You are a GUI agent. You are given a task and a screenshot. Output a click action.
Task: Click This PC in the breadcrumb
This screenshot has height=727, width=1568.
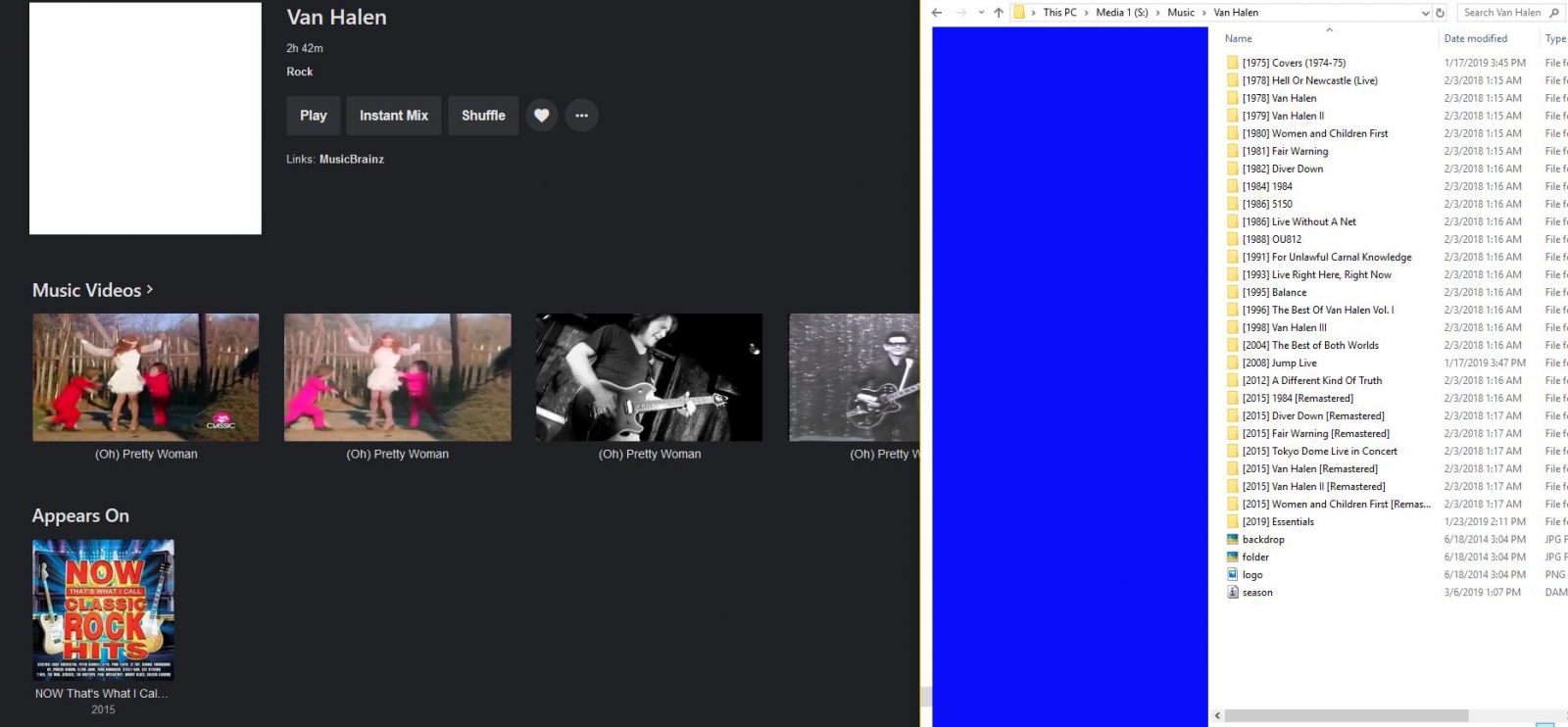[x=1059, y=13]
